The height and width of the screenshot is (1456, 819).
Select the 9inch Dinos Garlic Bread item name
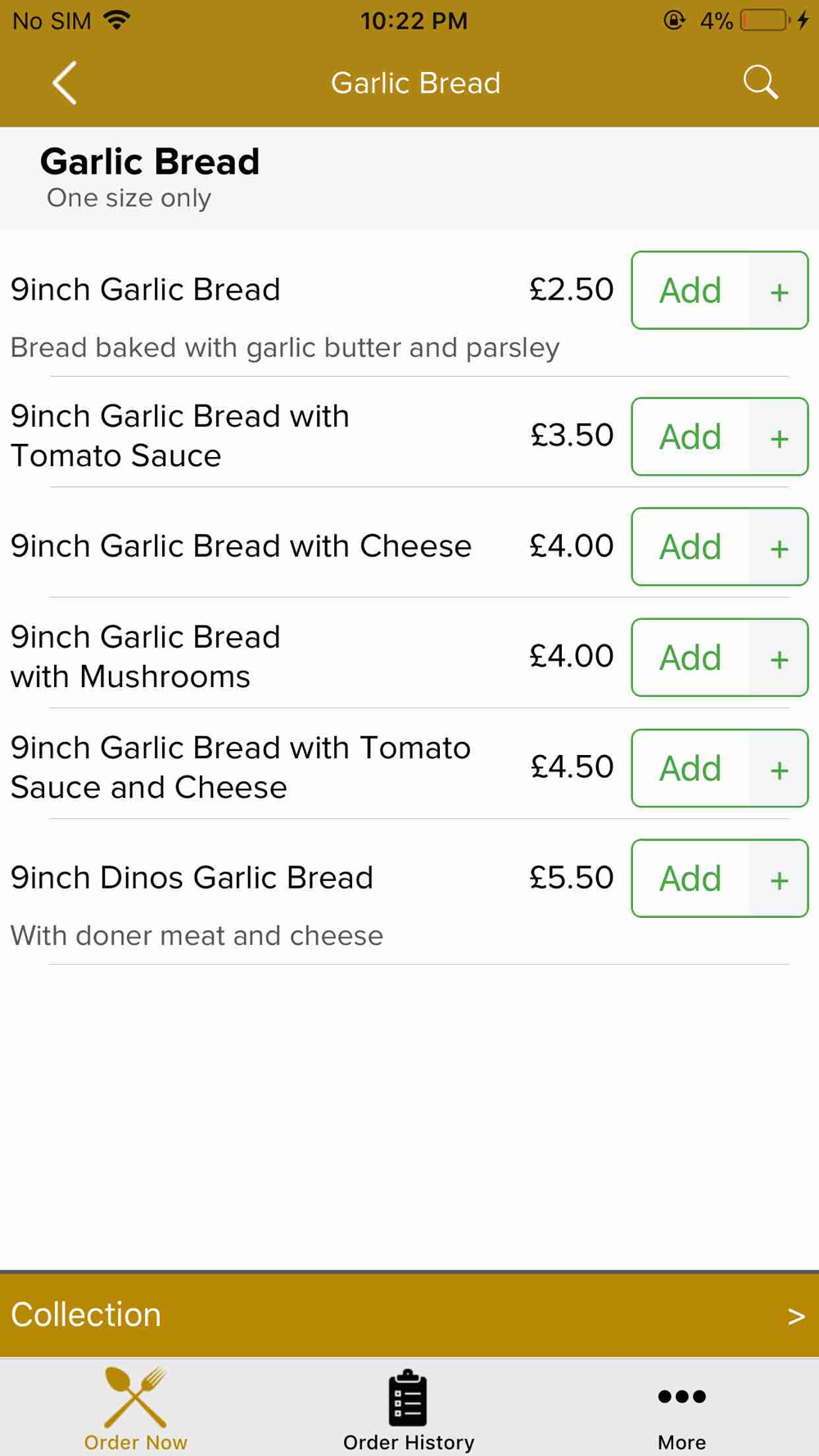coord(192,878)
